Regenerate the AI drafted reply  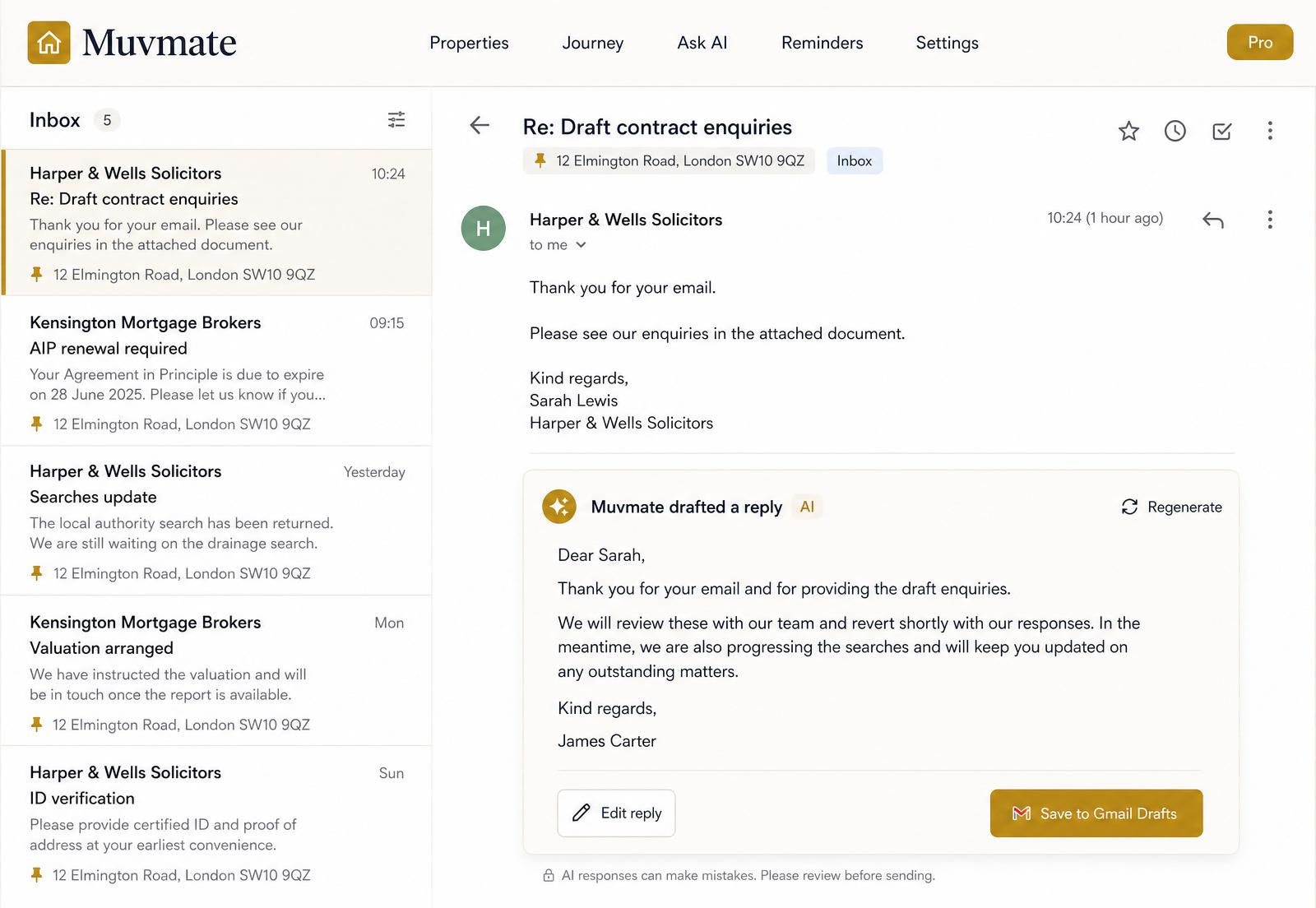coord(1171,507)
